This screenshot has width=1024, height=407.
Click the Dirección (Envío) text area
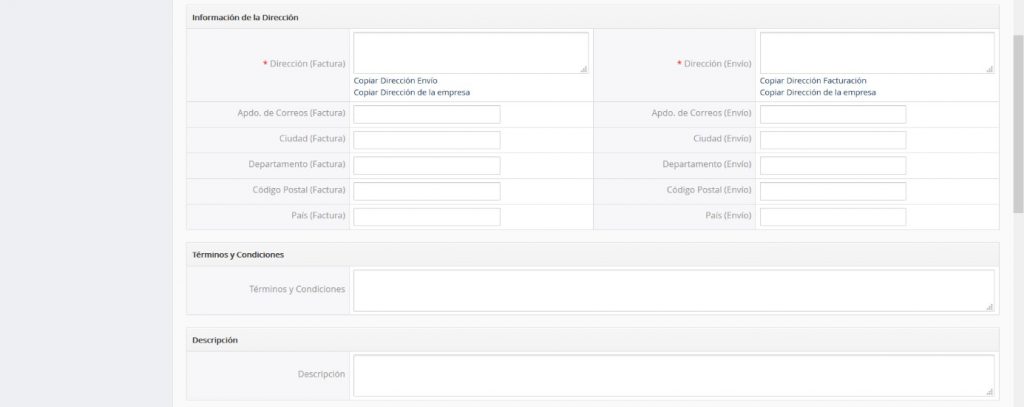click(x=876, y=52)
